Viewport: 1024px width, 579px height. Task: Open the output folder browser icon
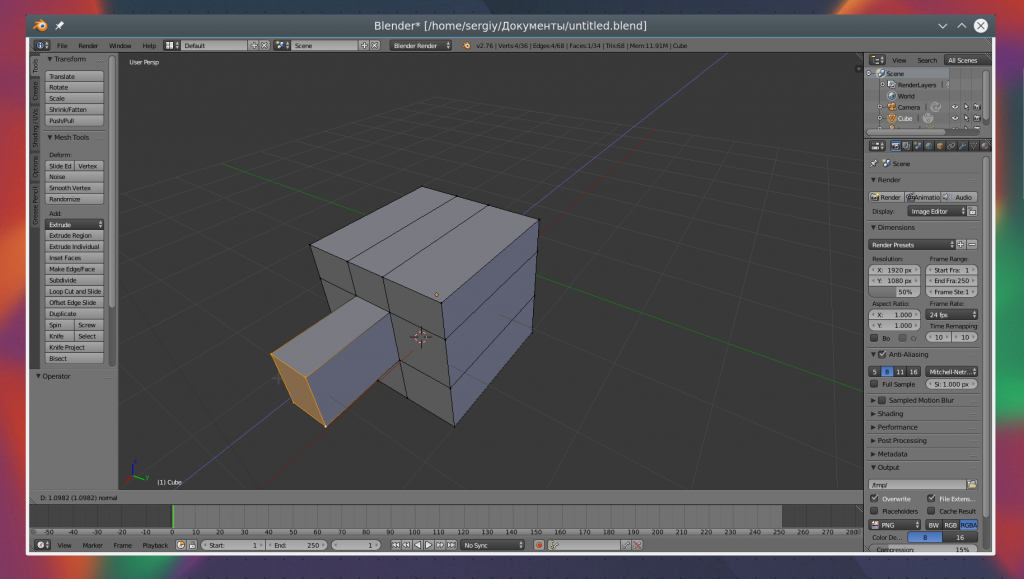click(971, 484)
